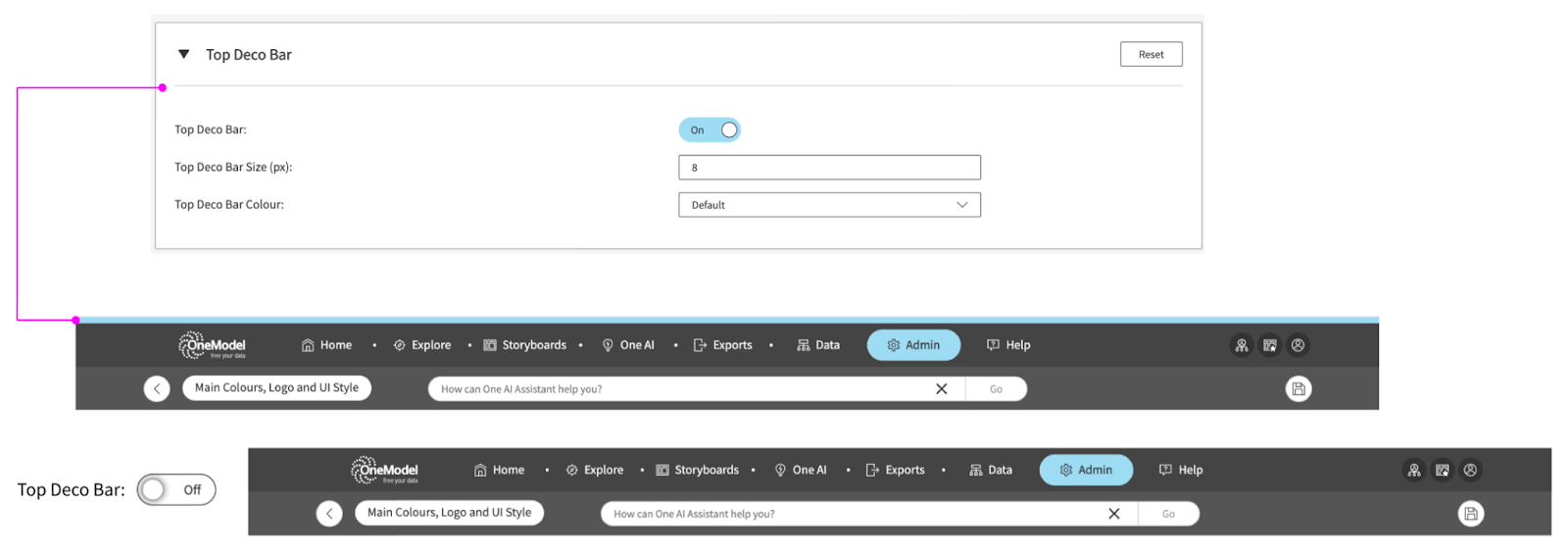Click the Reset button
The width and height of the screenshot is (1568, 555).
click(x=1151, y=55)
